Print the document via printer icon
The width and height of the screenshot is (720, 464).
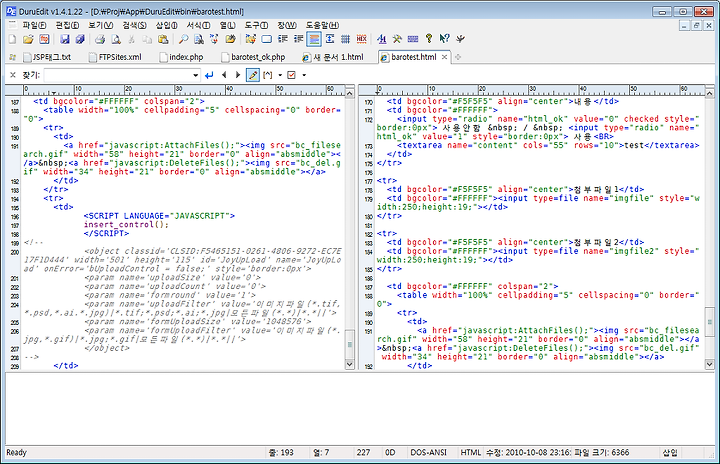100,39
